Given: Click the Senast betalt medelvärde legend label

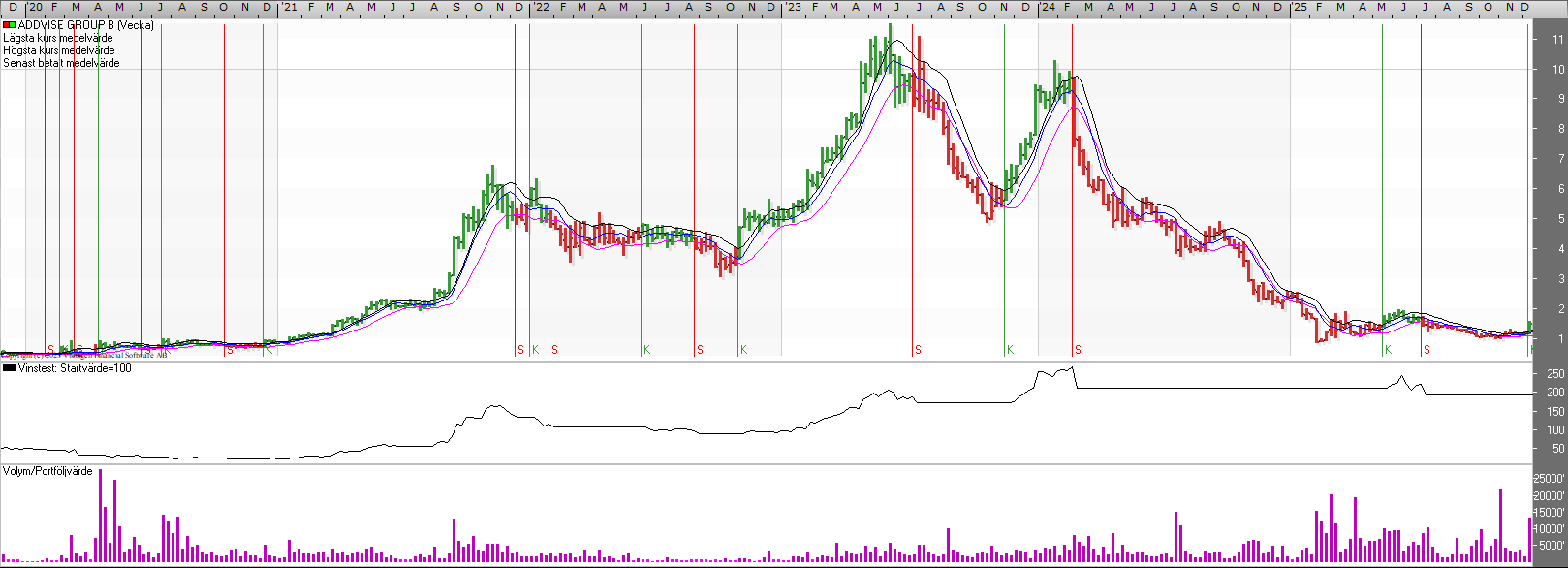Looking at the screenshot, I should 62,63.
